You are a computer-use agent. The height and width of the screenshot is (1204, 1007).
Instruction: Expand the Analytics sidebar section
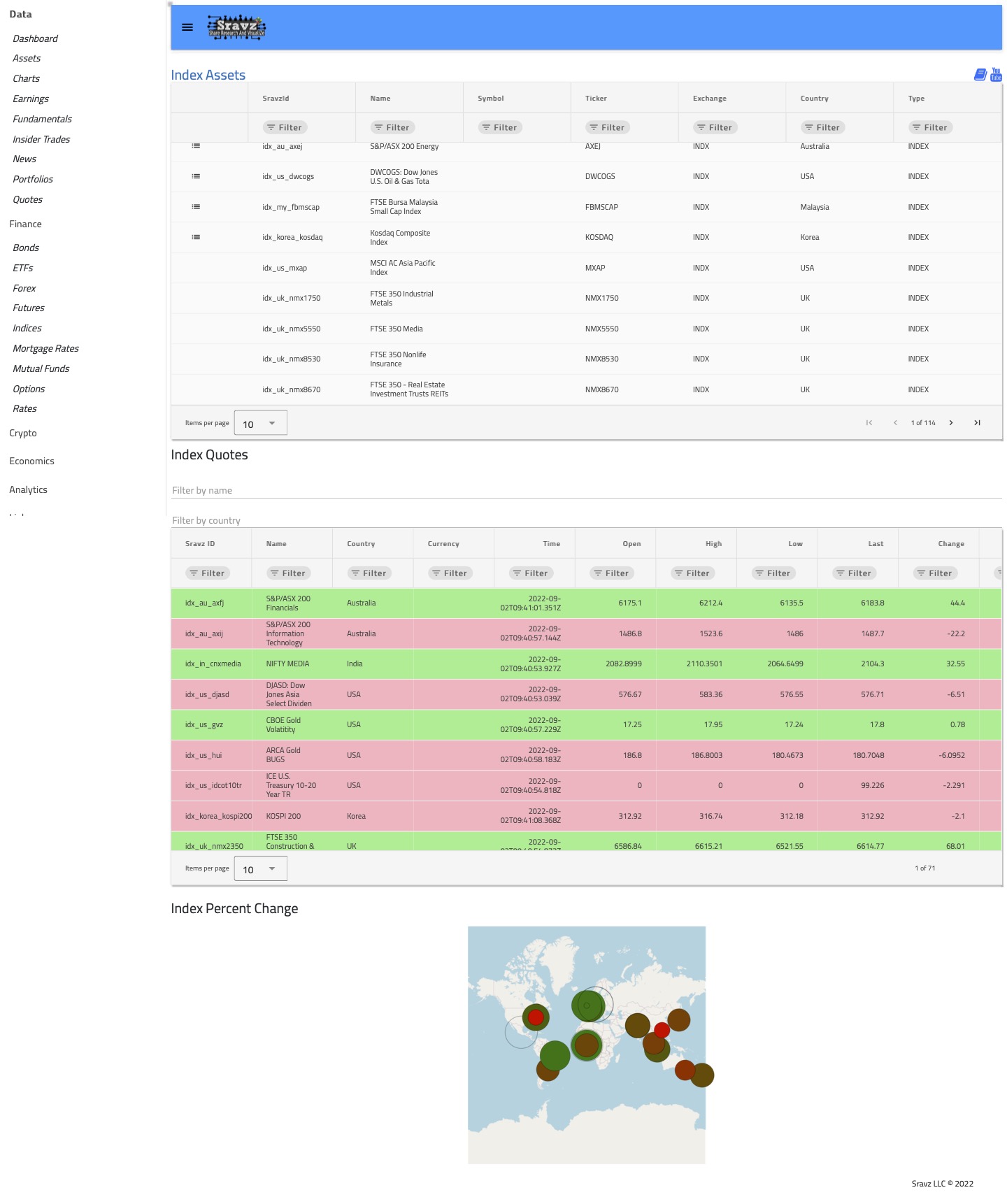(x=28, y=489)
